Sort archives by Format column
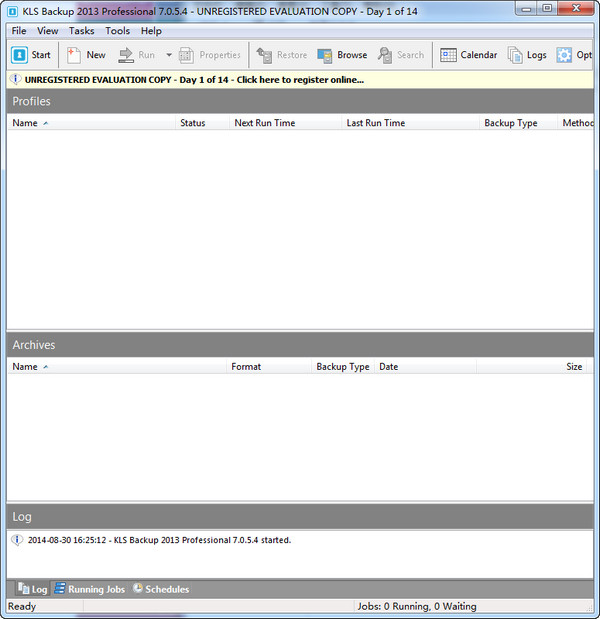This screenshot has width=600, height=619. tap(269, 366)
